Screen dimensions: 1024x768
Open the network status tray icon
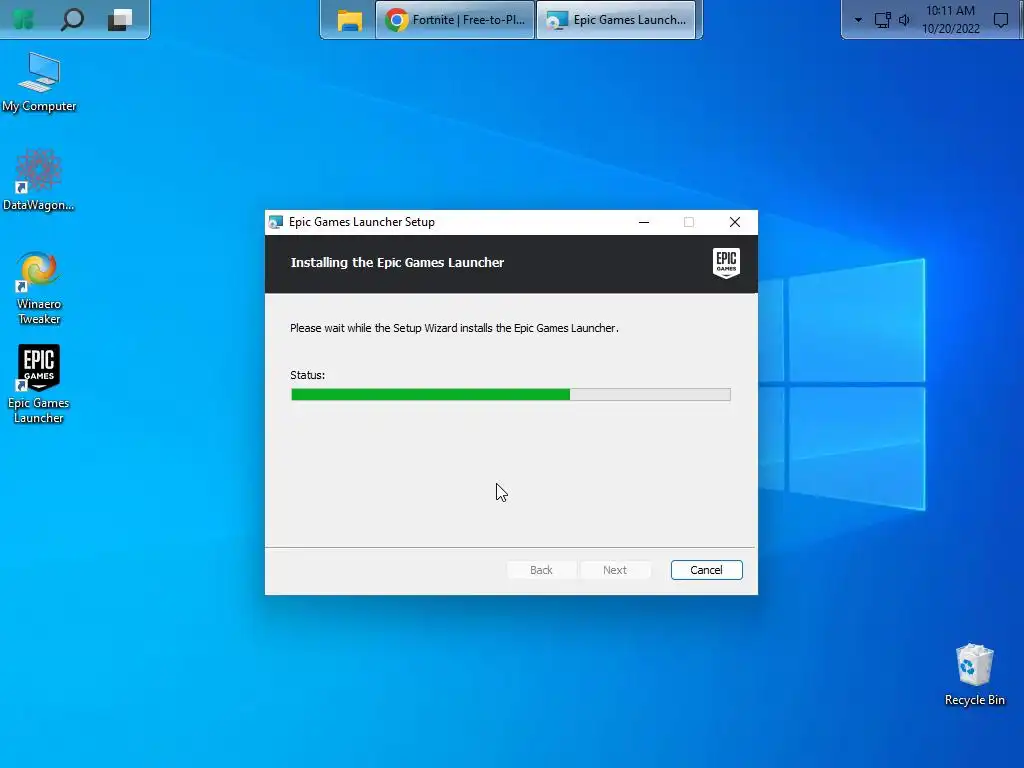point(882,20)
